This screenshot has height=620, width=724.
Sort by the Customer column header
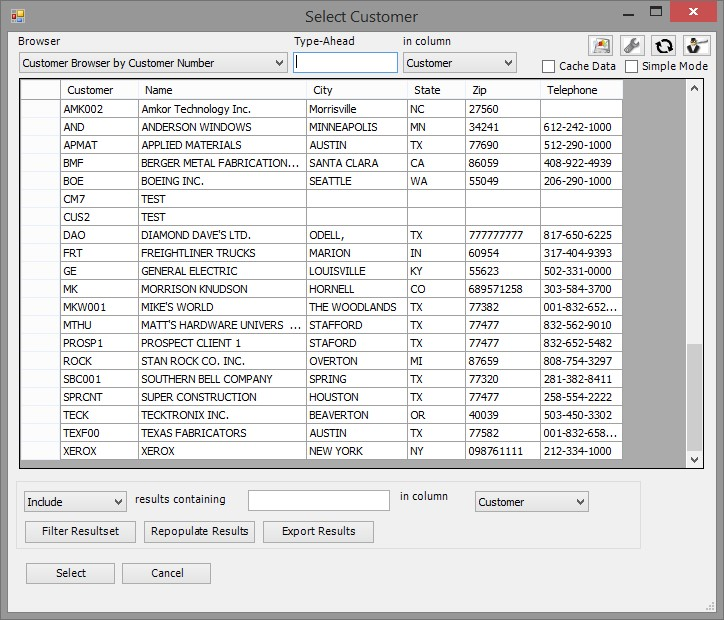pos(99,90)
